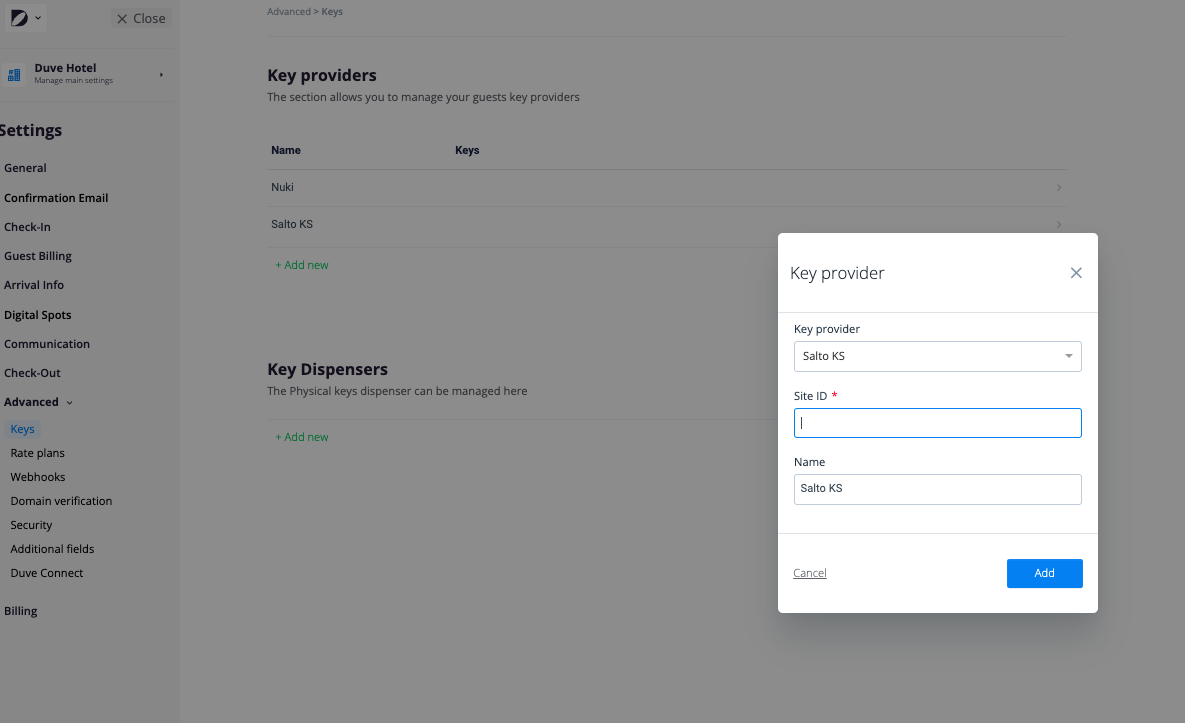Go to Guest Billing settings
Screen dimensions: 1185x723
coord(38,256)
